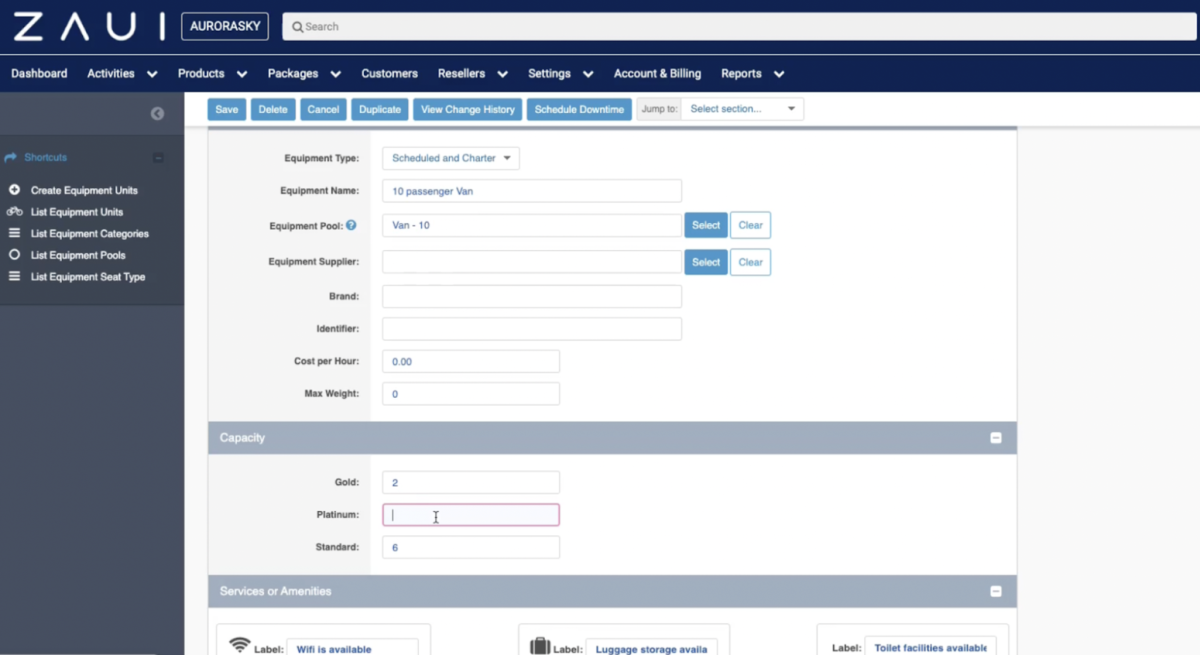Screen dimensions: 1200x655
Task: Click the Max Weight field
Action: [x=471, y=394]
